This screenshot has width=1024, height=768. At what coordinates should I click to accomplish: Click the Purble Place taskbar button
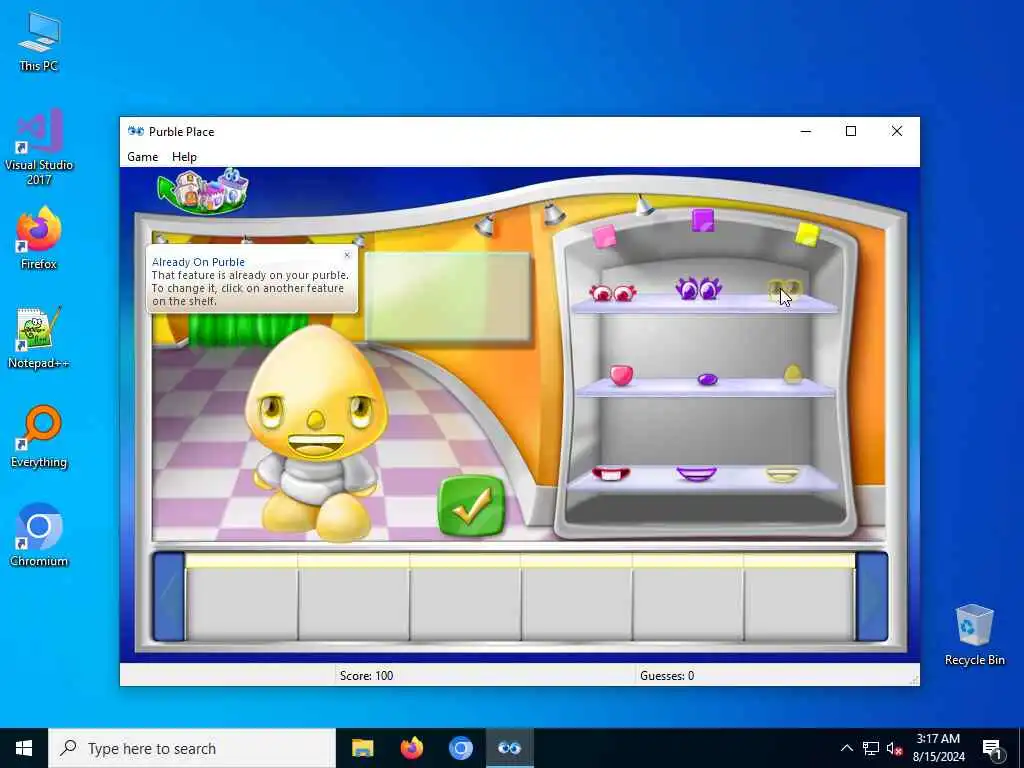click(x=509, y=748)
